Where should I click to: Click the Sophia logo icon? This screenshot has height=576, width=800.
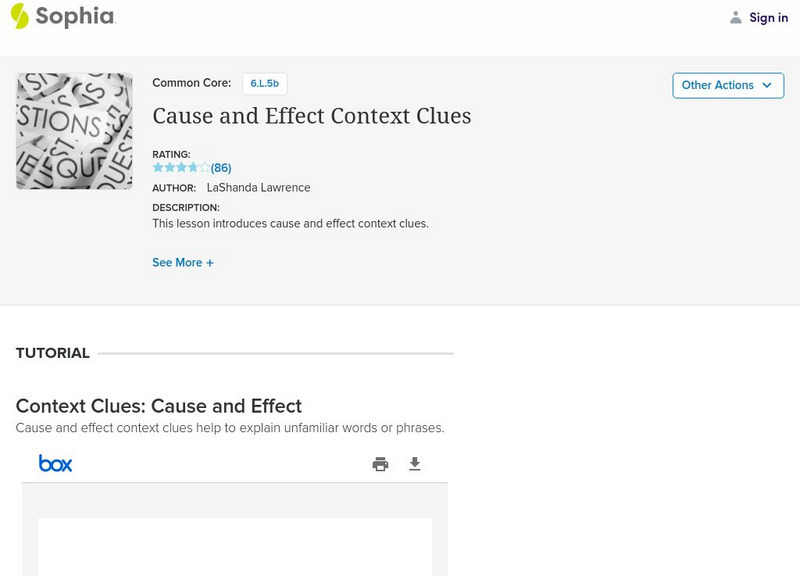20,17
